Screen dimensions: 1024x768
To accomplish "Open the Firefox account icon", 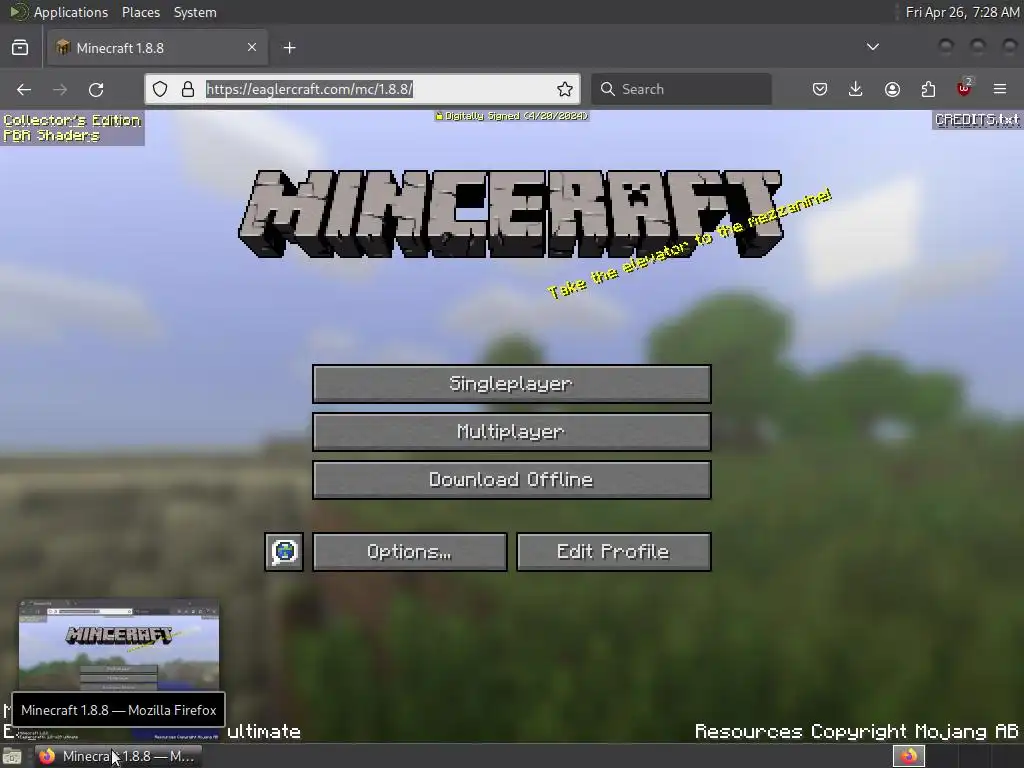I will click(892, 89).
